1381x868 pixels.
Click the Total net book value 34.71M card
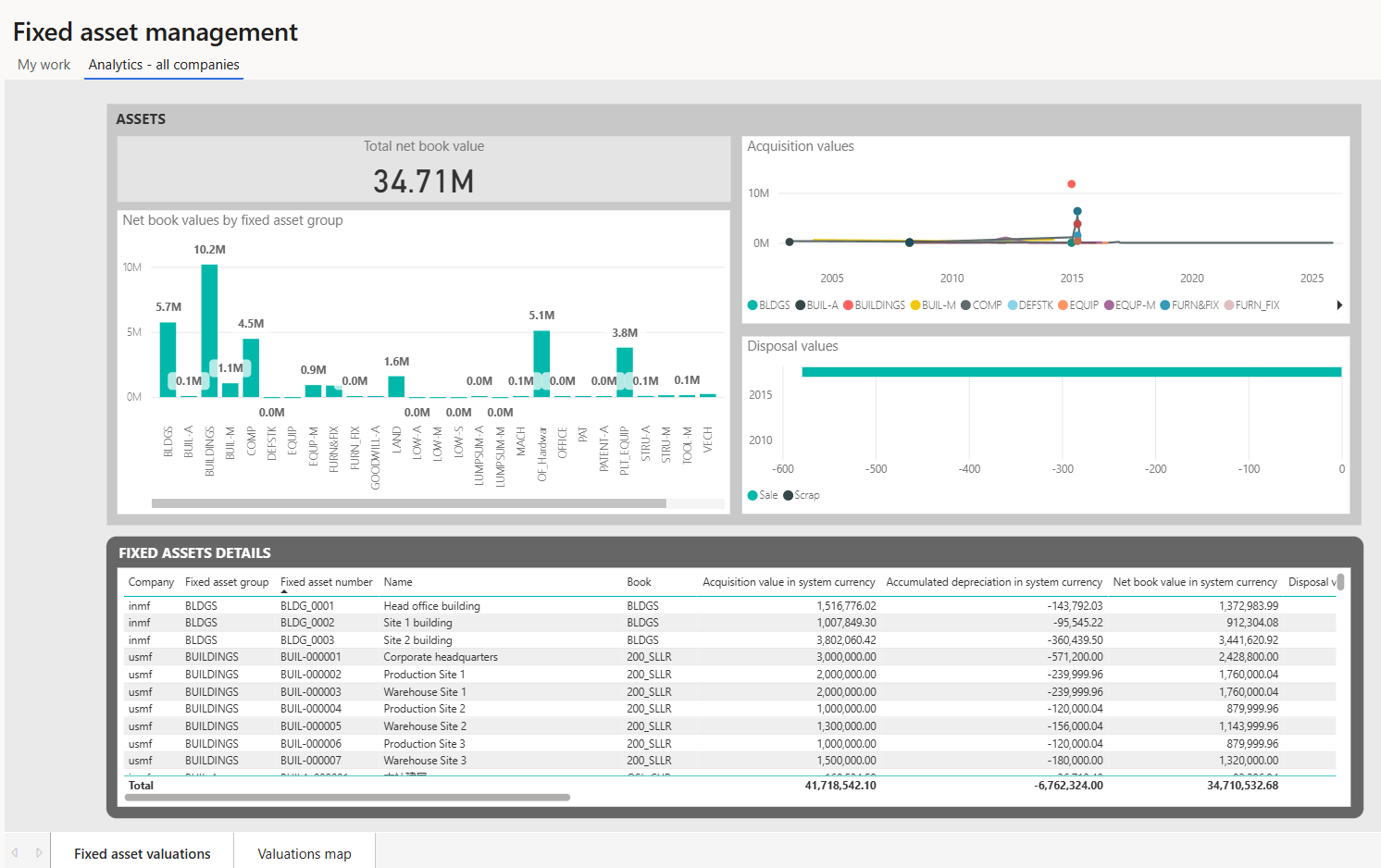424,169
